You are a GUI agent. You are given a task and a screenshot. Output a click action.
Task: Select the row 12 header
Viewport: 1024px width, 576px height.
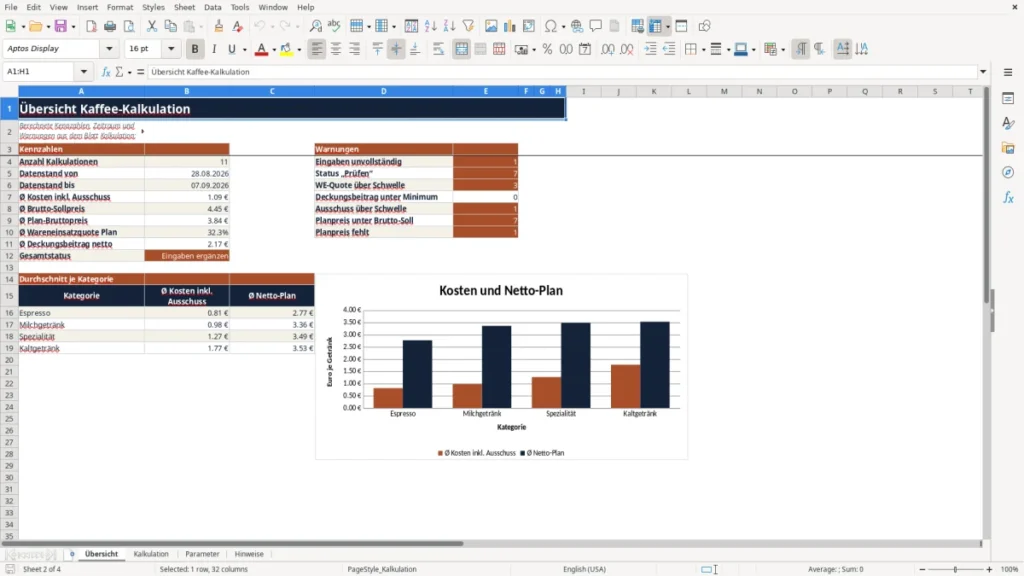pyautogui.click(x=9, y=256)
